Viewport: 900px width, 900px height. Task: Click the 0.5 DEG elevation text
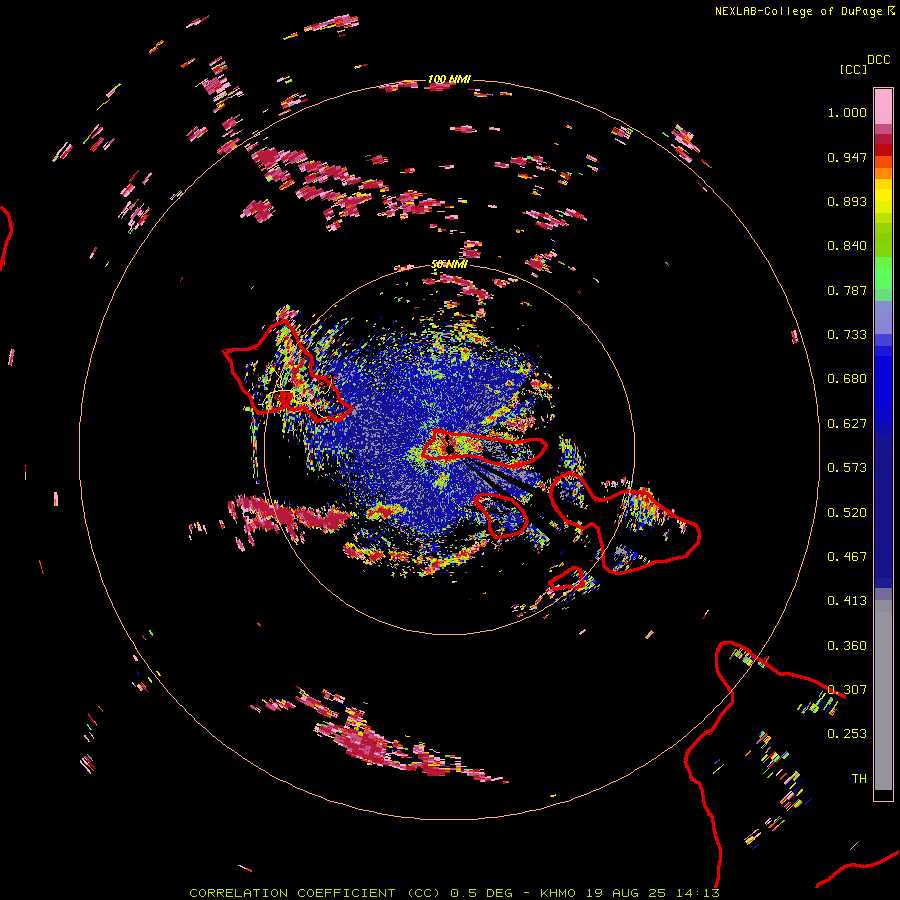coord(481,893)
